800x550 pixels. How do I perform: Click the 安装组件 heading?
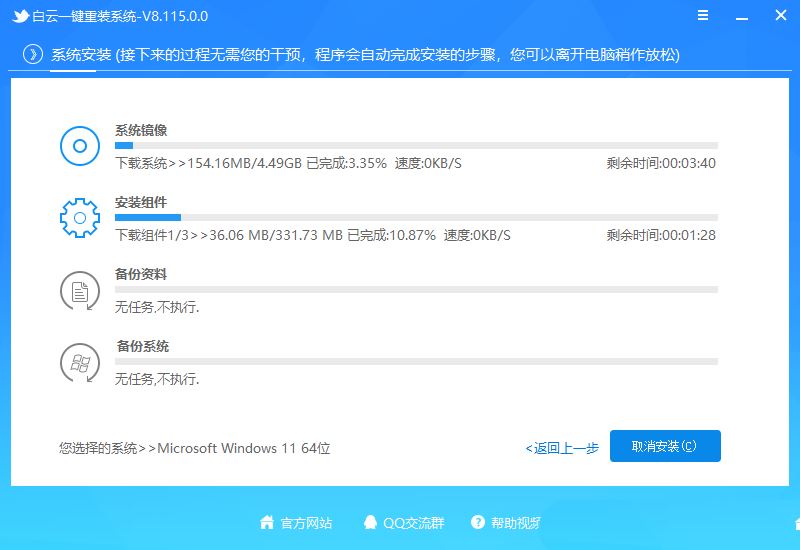click(141, 202)
